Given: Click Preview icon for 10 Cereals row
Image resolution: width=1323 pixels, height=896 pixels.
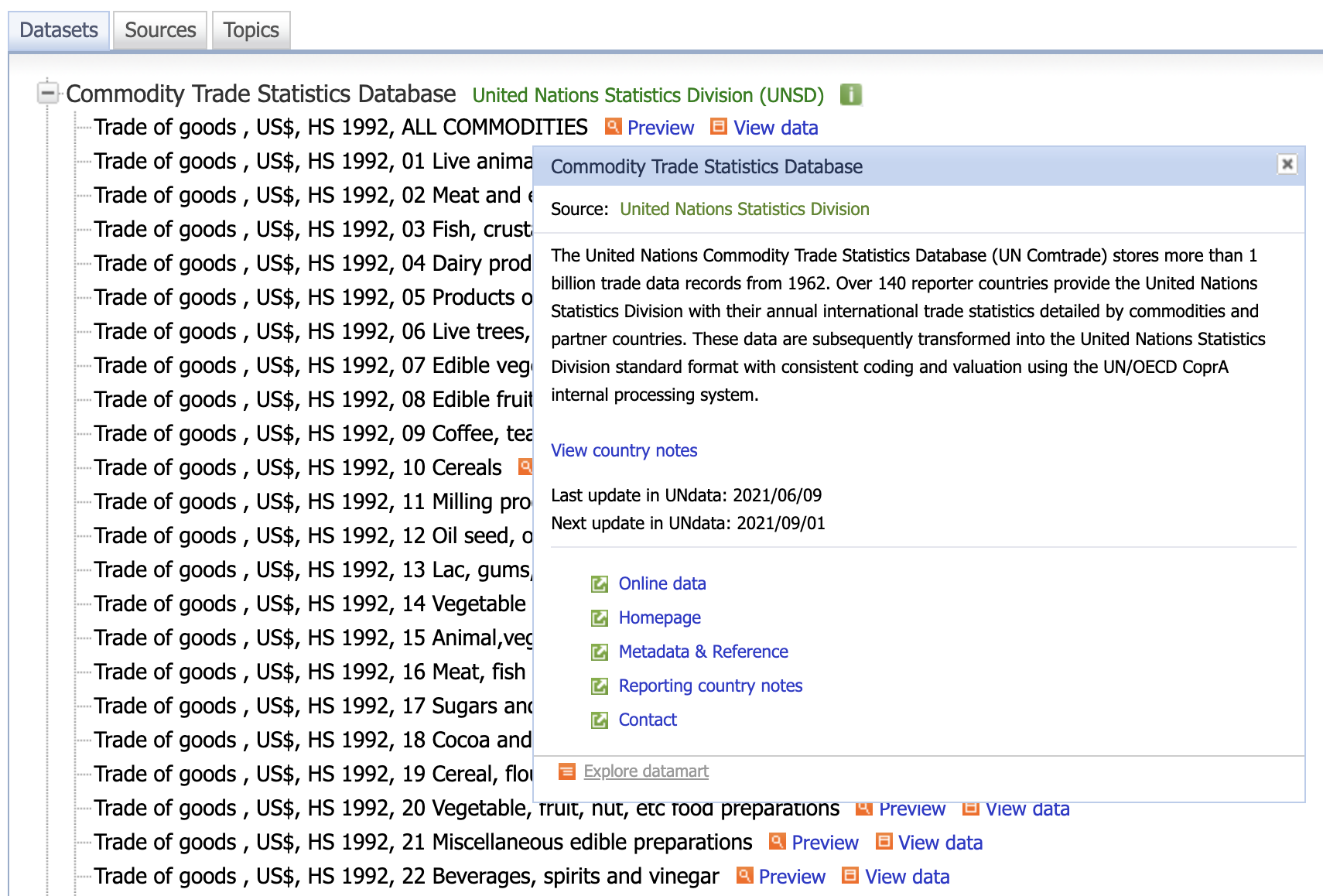Looking at the screenshot, I should [x=525, y=467].
